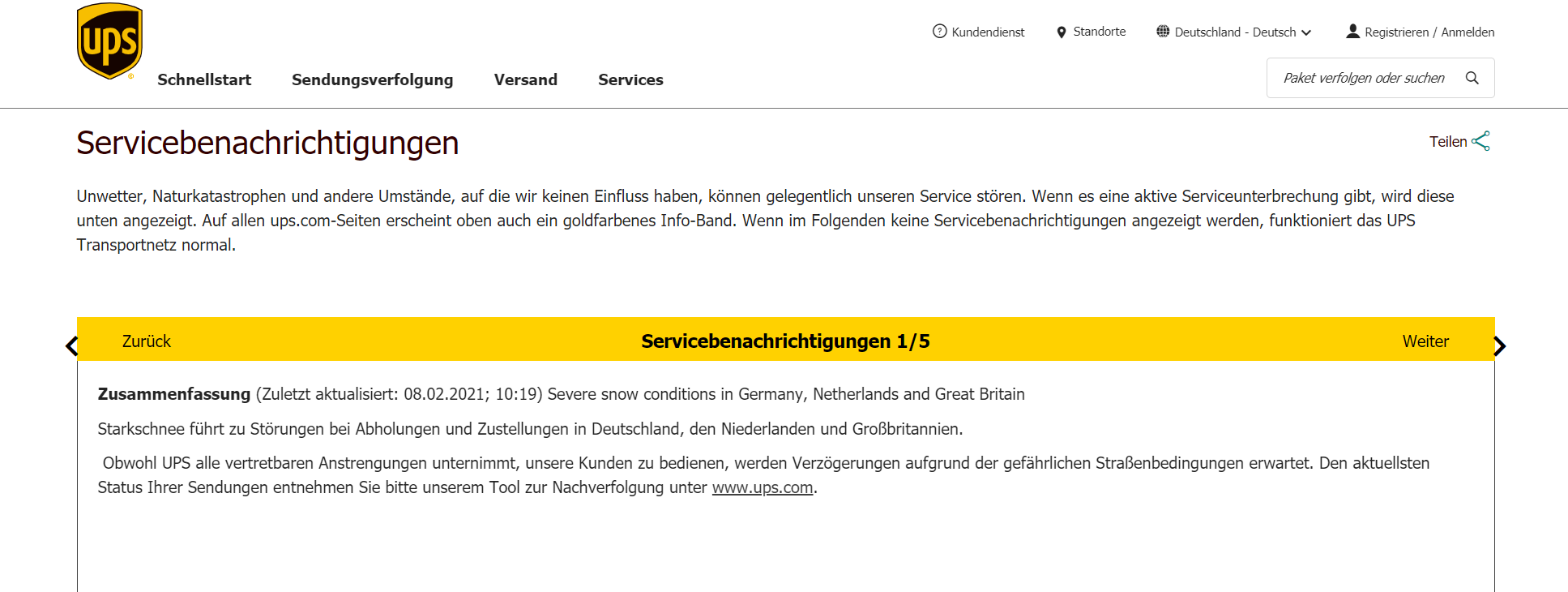The height and width of the screenshot is (592, 1568).
Task: Click the magnifying glass search icon
Action: tap(1472, 78)
